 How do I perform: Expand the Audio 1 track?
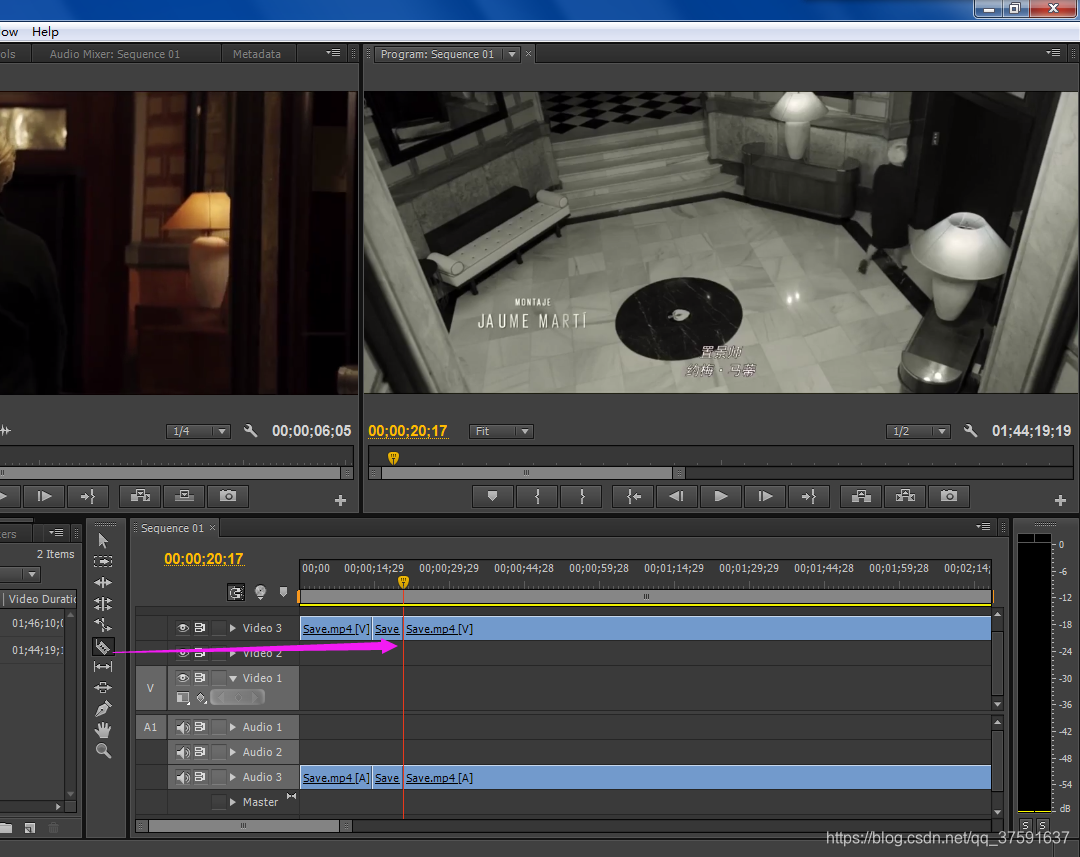[x=233, y=727]
